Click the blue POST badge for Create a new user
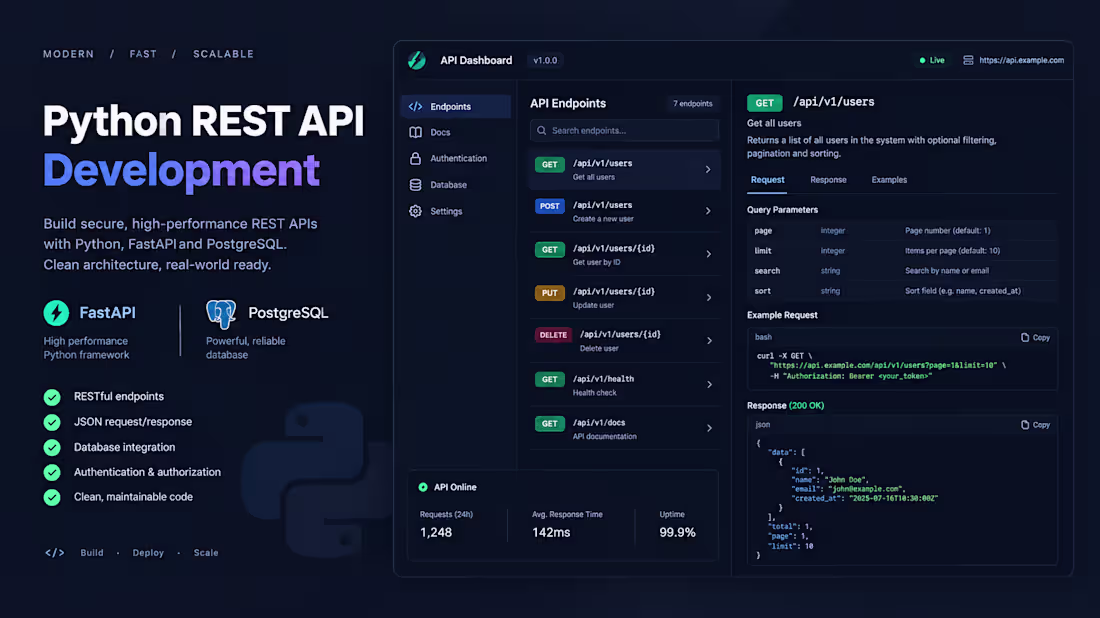This screenshot has width=1100, height=618. click(x=550, y=206)
